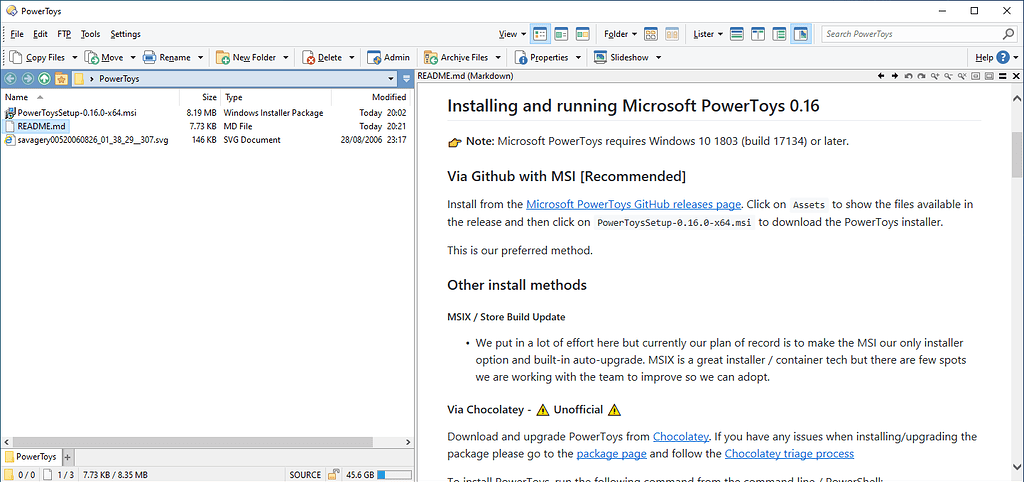
Task: Open the FTP menu
Action: point(64,34)
